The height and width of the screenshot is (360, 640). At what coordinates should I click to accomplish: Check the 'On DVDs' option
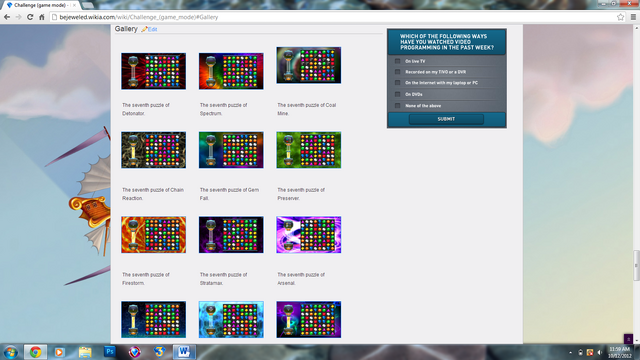(x=397, y=94)
